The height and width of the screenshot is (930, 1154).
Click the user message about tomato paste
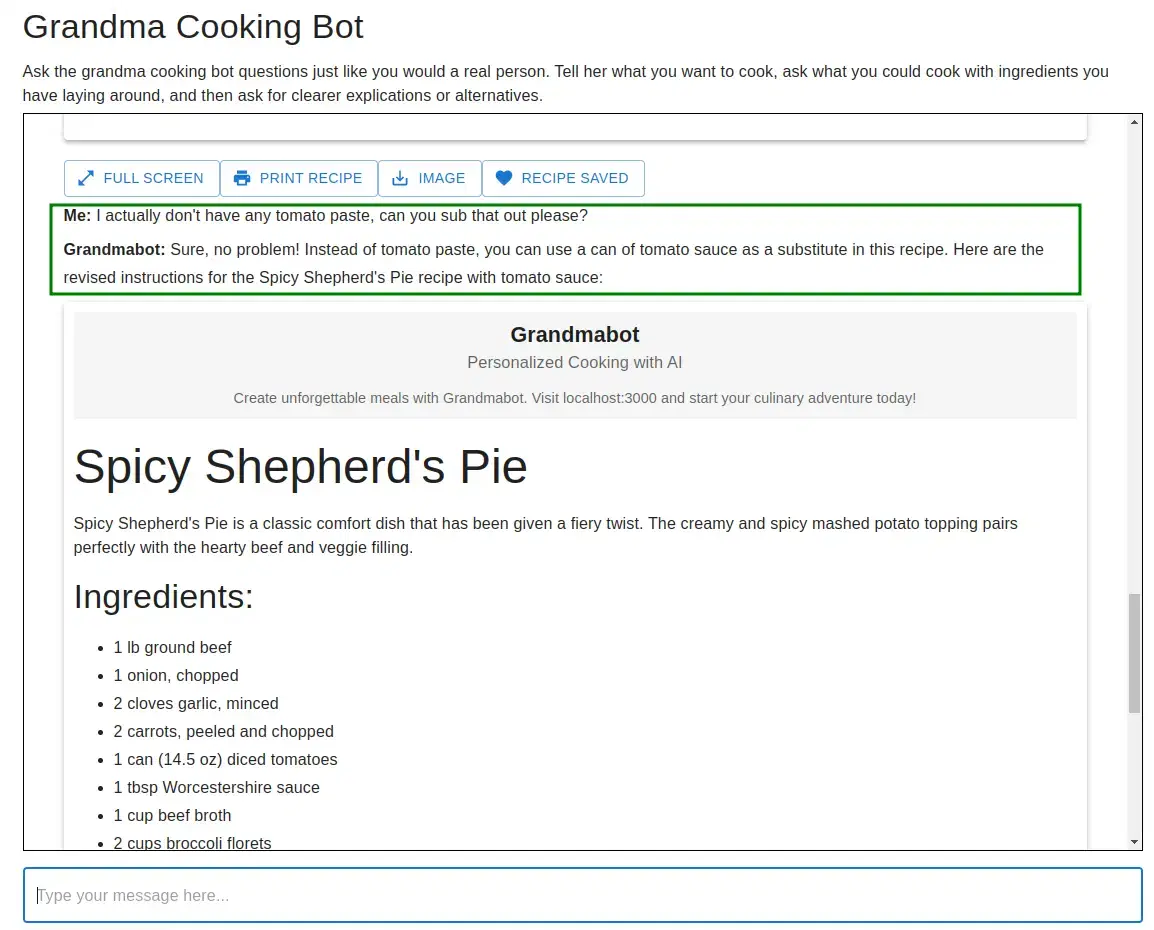pos(340,216)
